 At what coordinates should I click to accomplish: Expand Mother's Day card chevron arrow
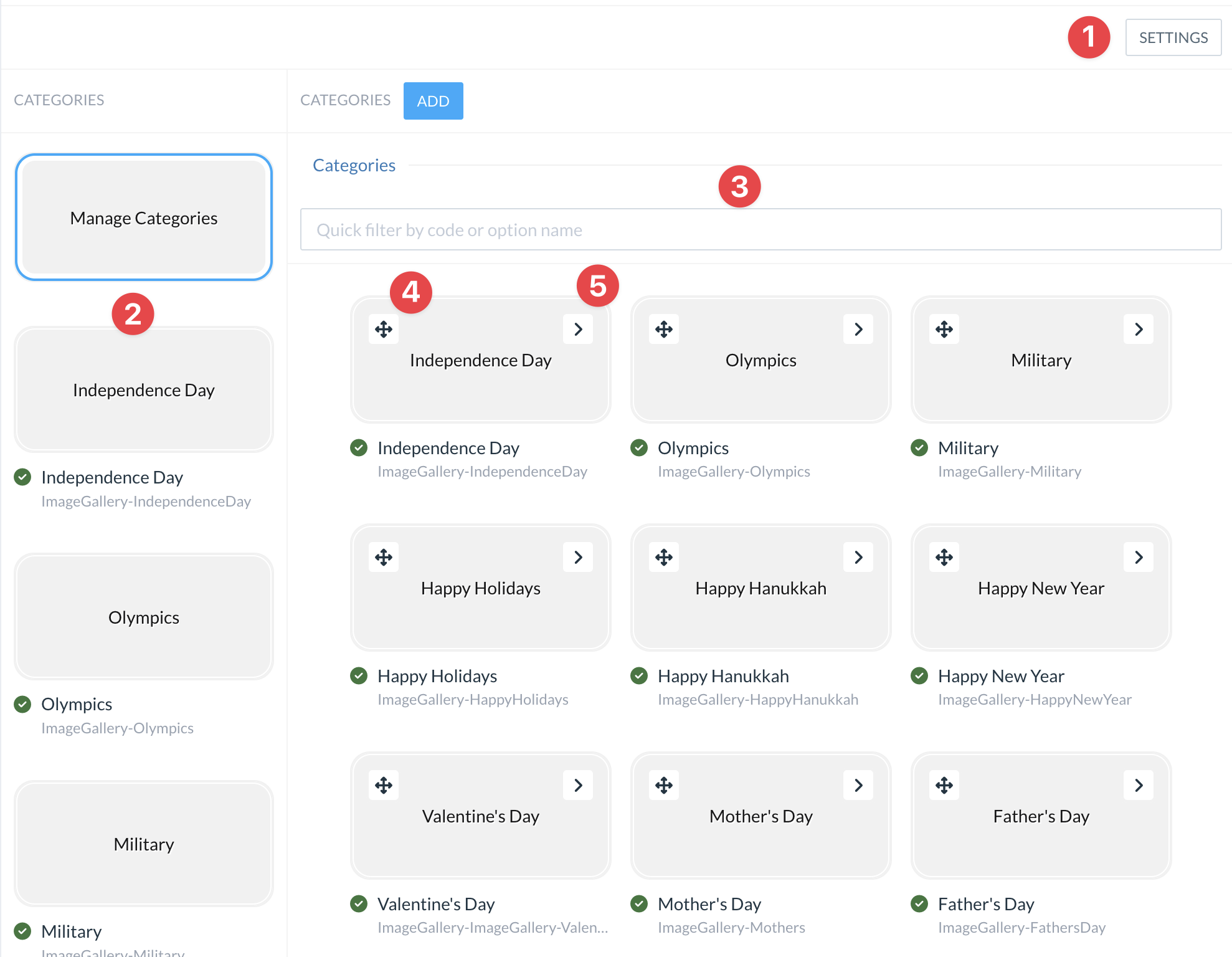pos(858,785)
